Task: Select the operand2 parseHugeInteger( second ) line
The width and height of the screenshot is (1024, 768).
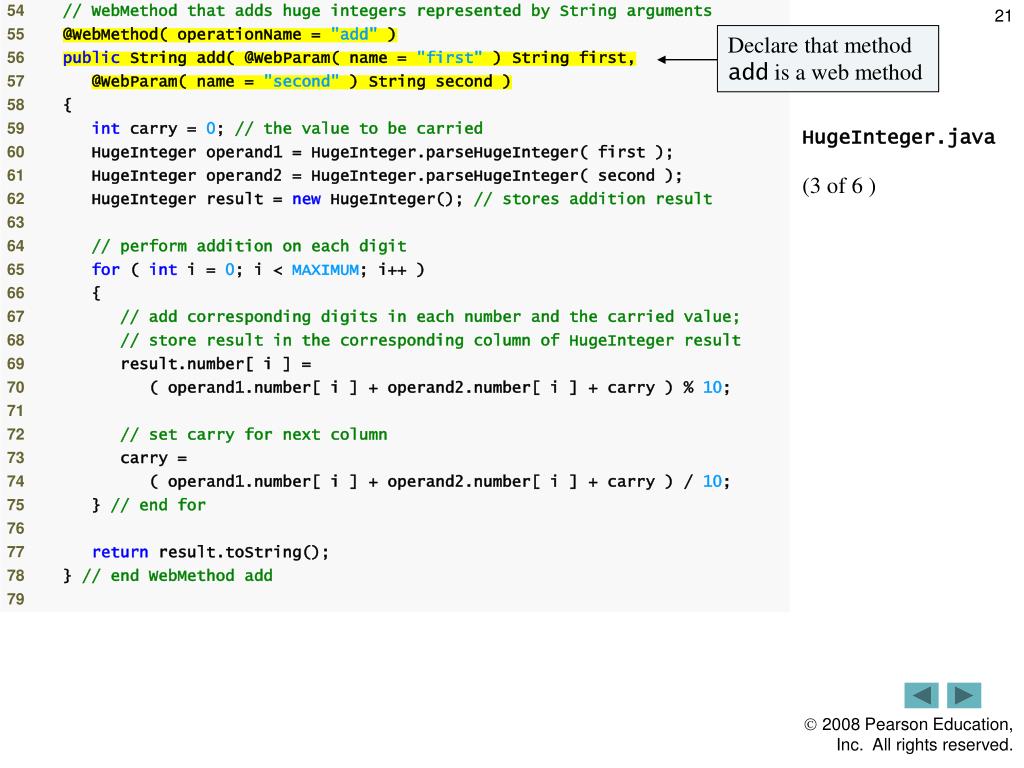Action: (387, 176)
